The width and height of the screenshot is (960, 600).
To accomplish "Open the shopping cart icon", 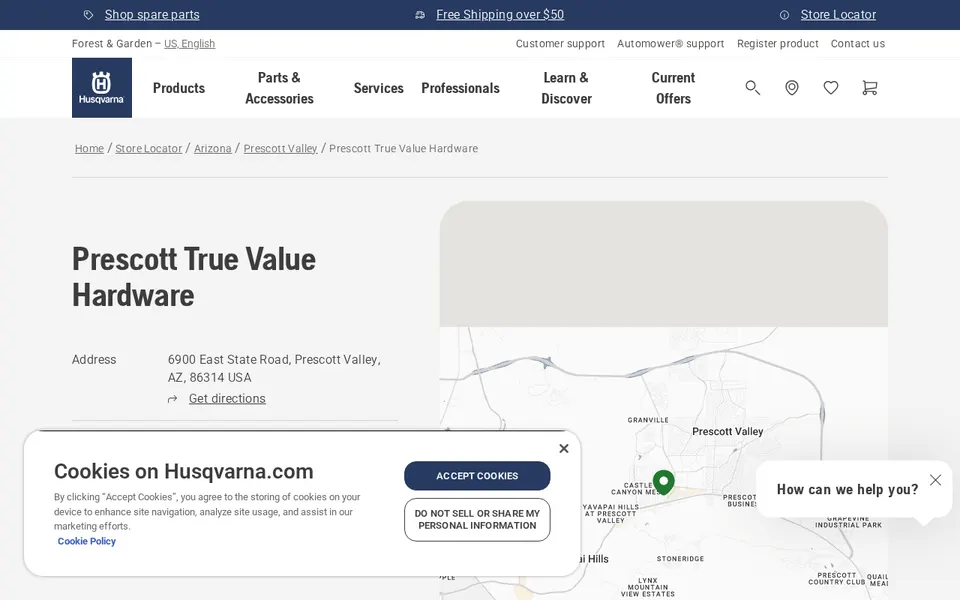I will [869, 88].
